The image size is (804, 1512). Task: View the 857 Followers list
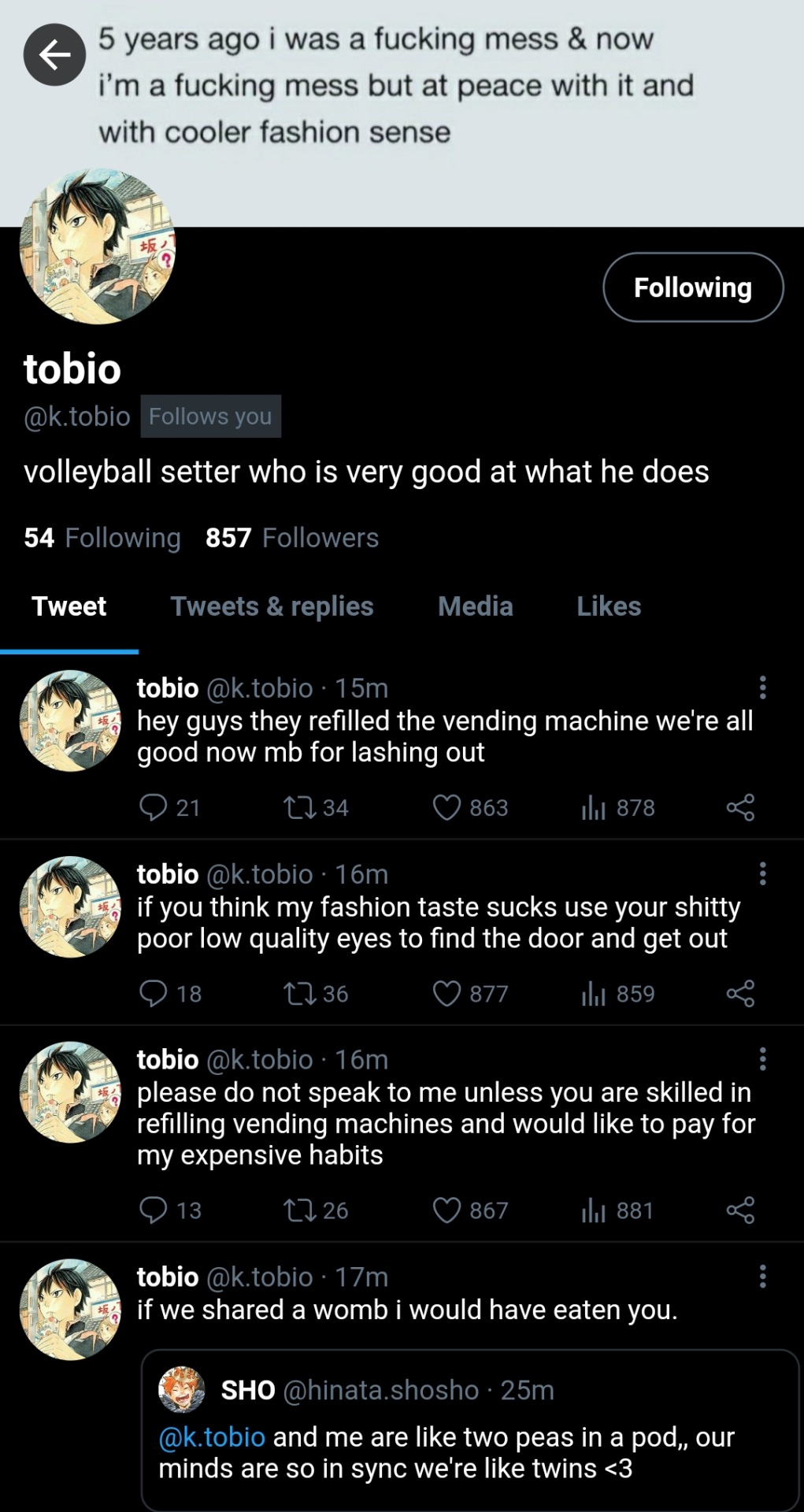click(x=292, y=538)
